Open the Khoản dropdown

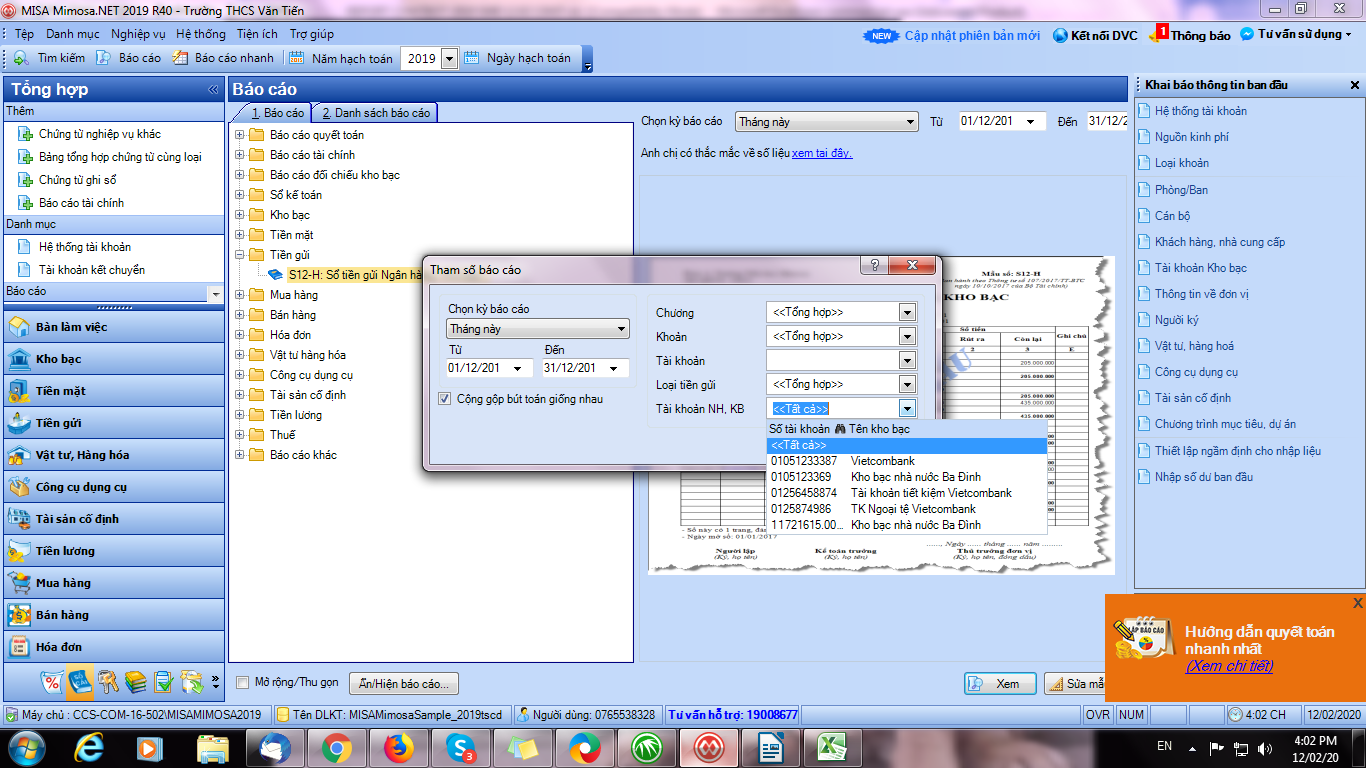[907, 336]
